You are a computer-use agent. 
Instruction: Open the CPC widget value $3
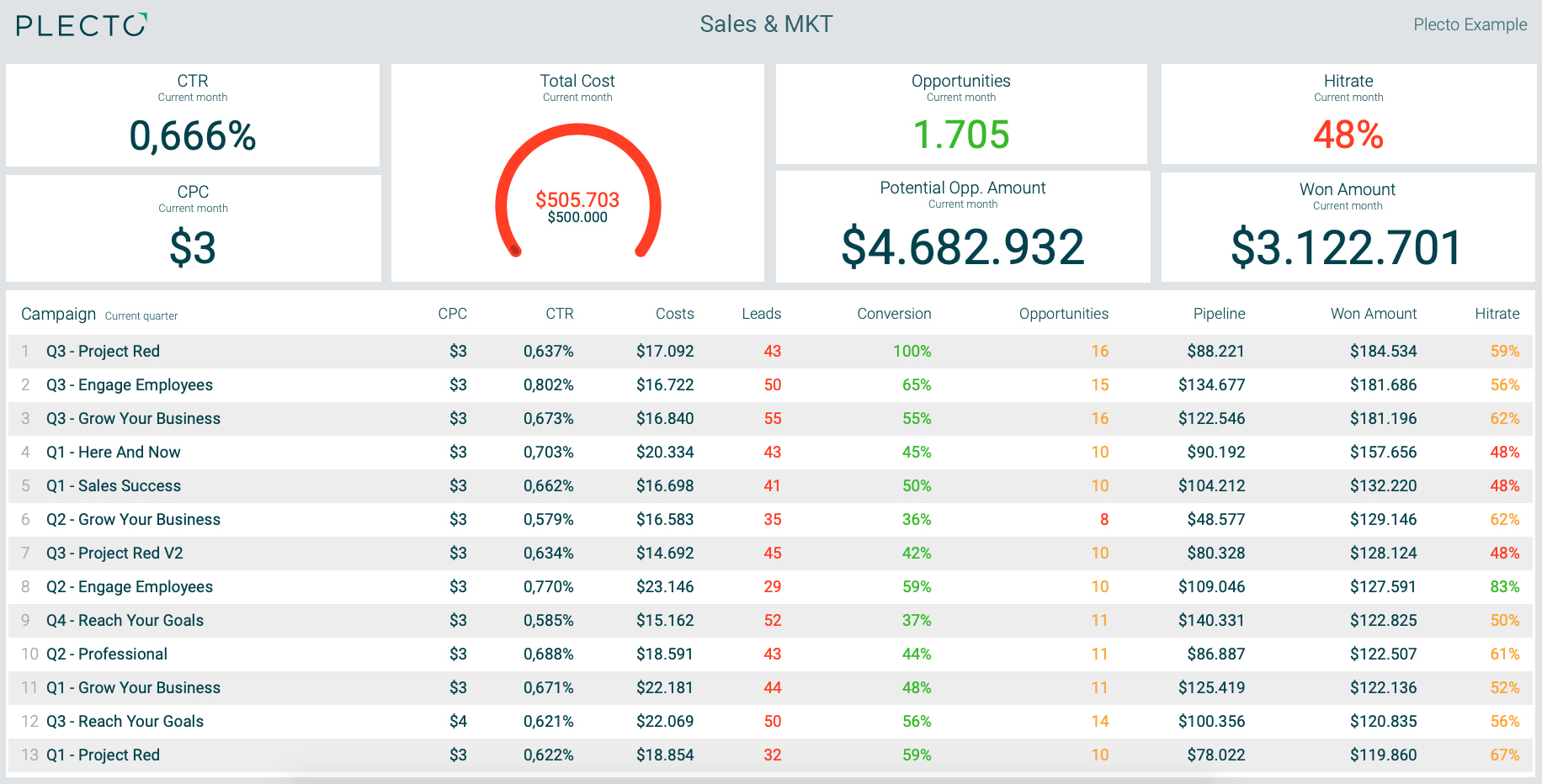pyautogui.click(x=193, y=248)
